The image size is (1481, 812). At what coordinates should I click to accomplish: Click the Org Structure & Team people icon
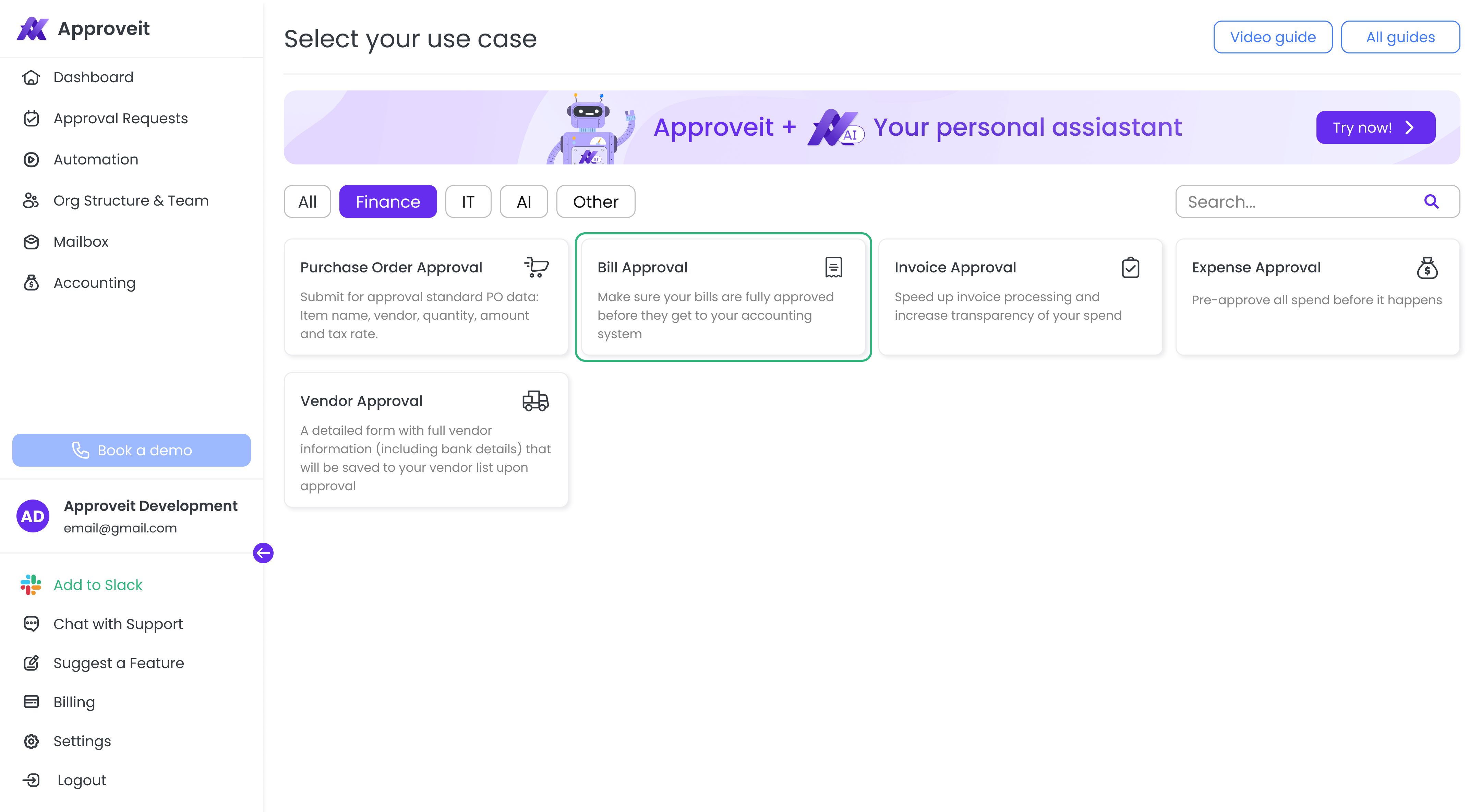click(x=31, y=200)
